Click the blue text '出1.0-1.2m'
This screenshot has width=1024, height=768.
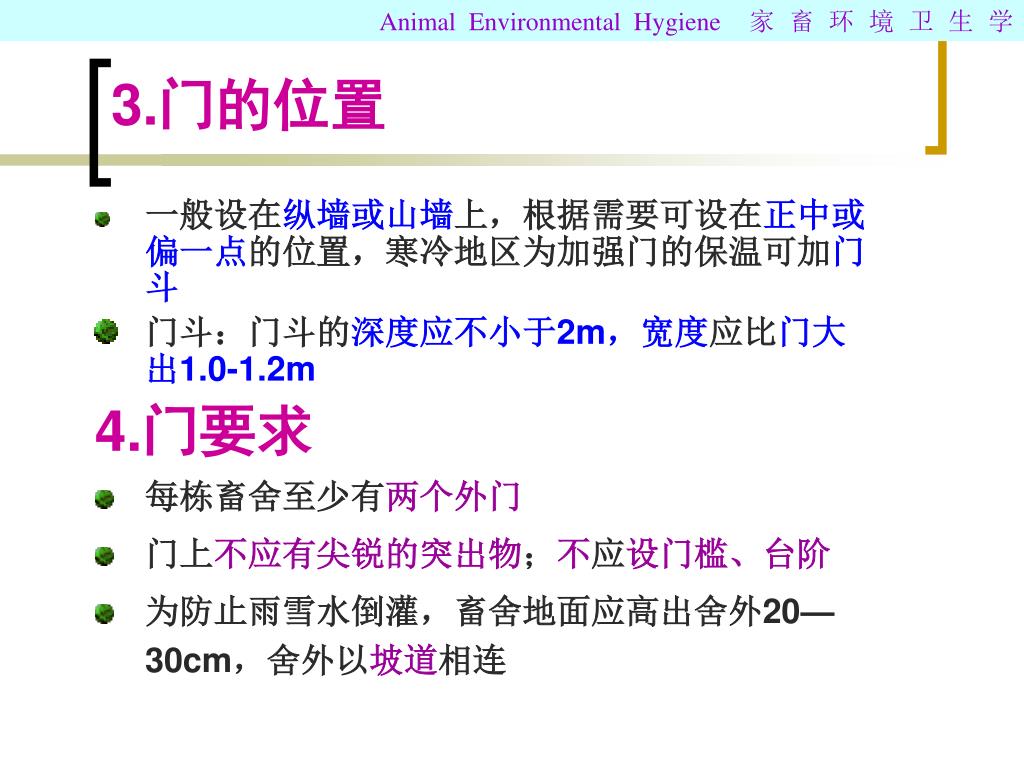[231, 370]
